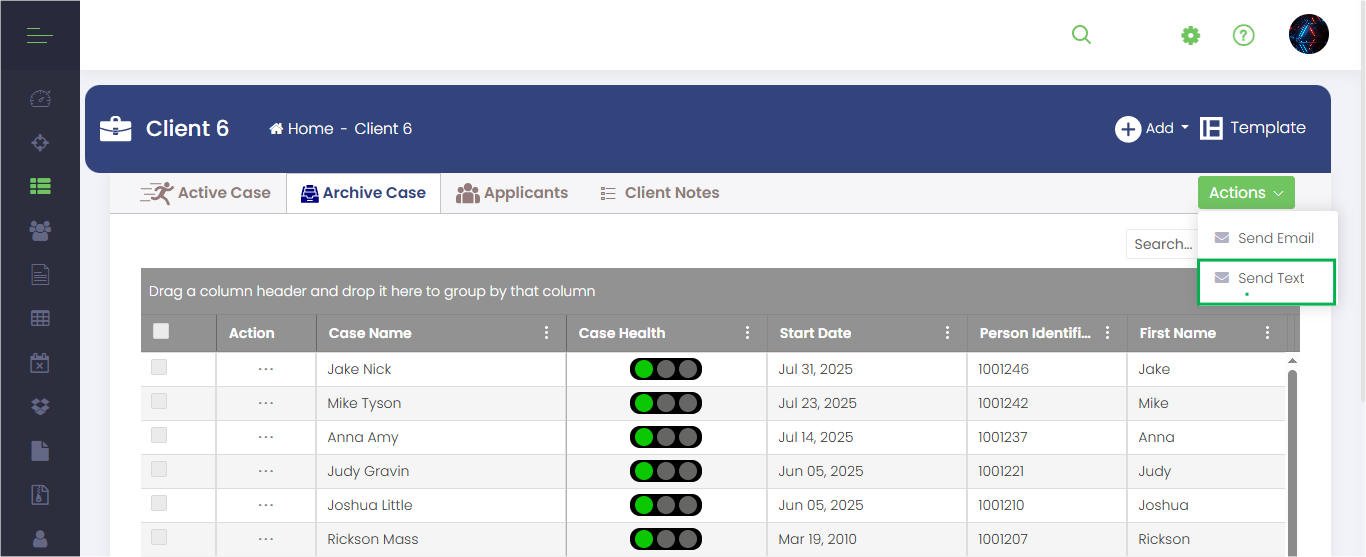
Task: Switch to the Active Case tab
Action: (206, 193)
